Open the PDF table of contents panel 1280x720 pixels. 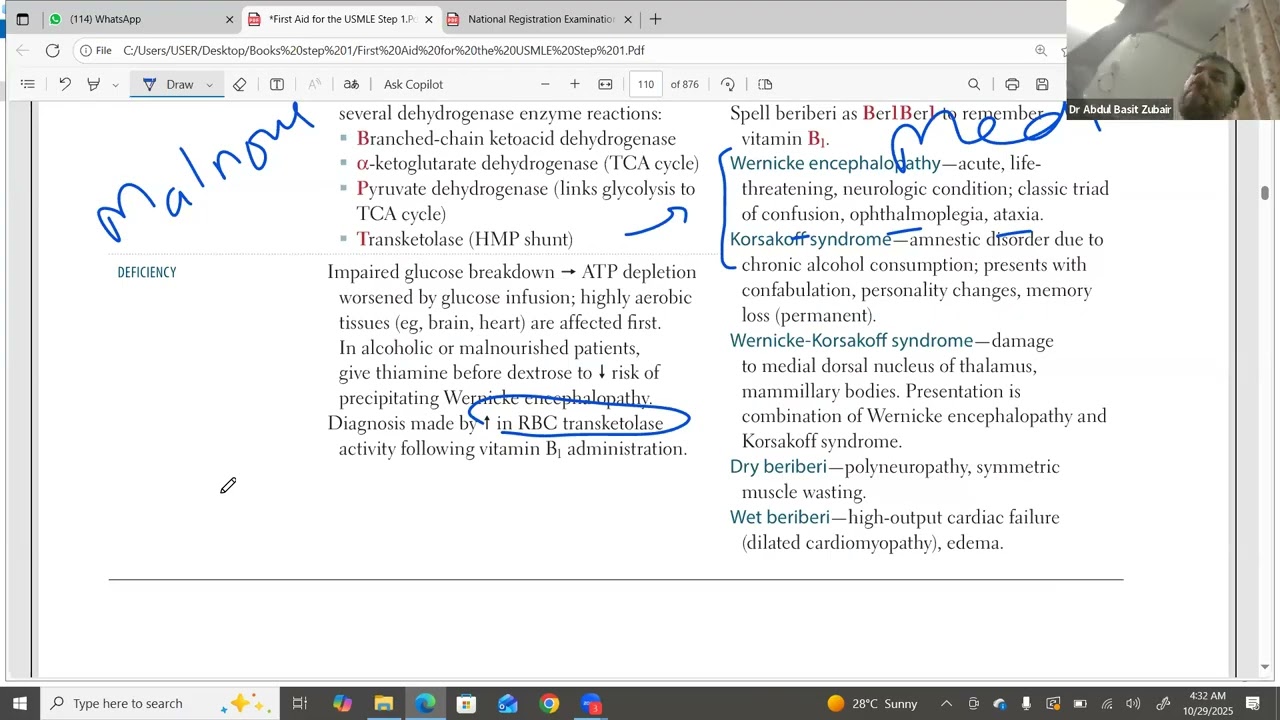pos(28,84)
